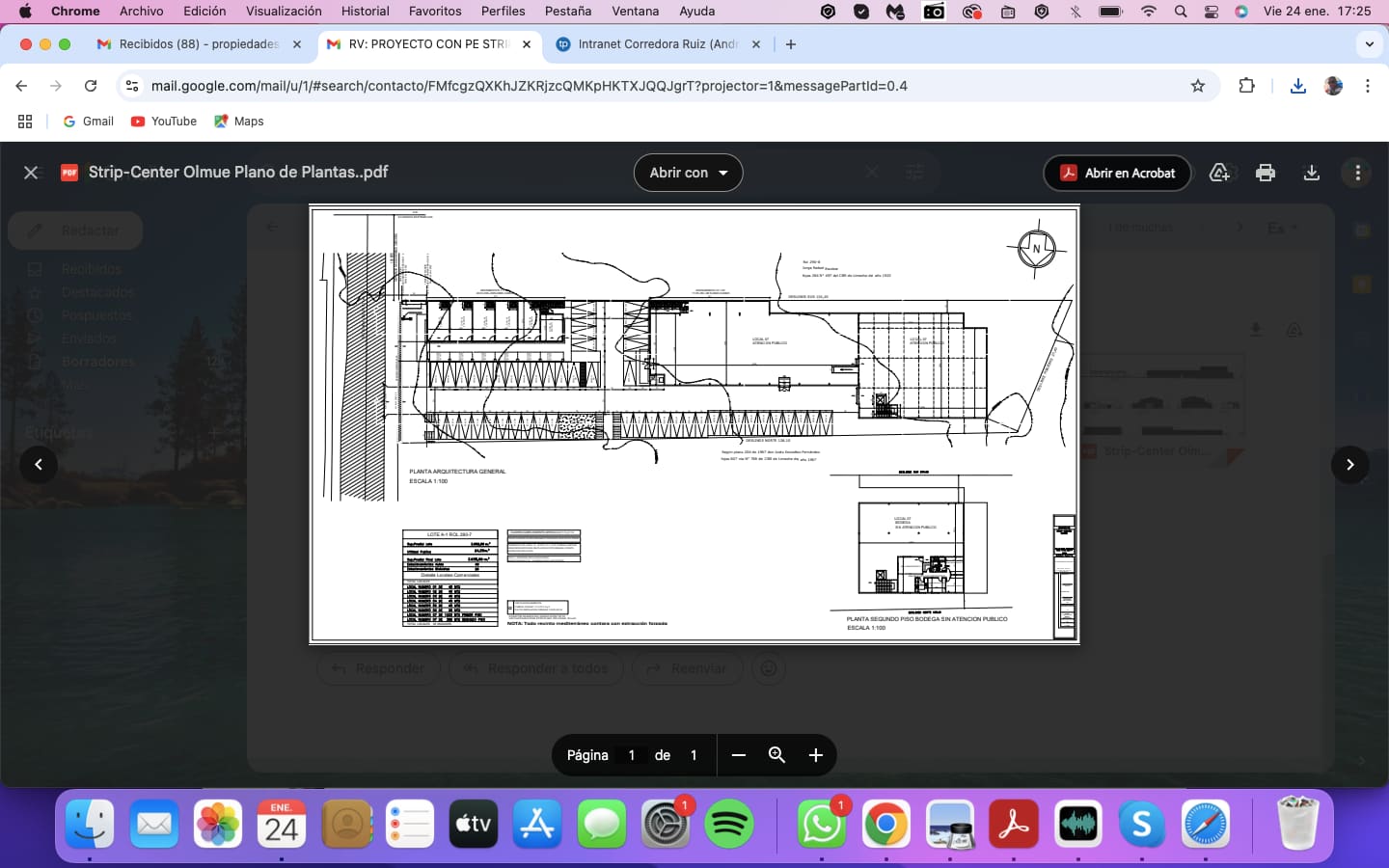Click Abrir en Acrobat button
Image resolution: width=1389 pixels, height=868 pixels.
pos(1117,173)
